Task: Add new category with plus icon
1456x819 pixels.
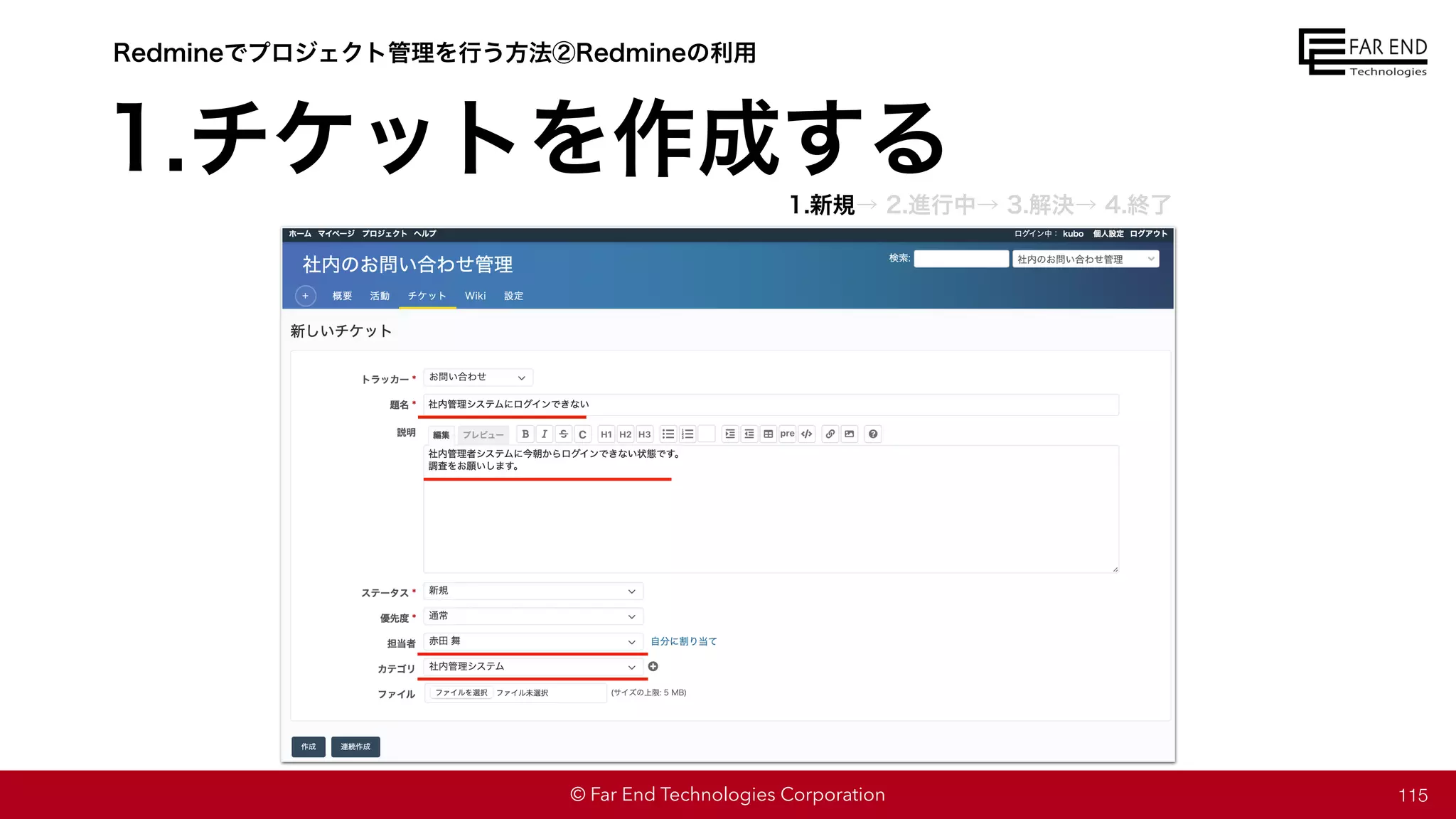Action: coord(653,666)
